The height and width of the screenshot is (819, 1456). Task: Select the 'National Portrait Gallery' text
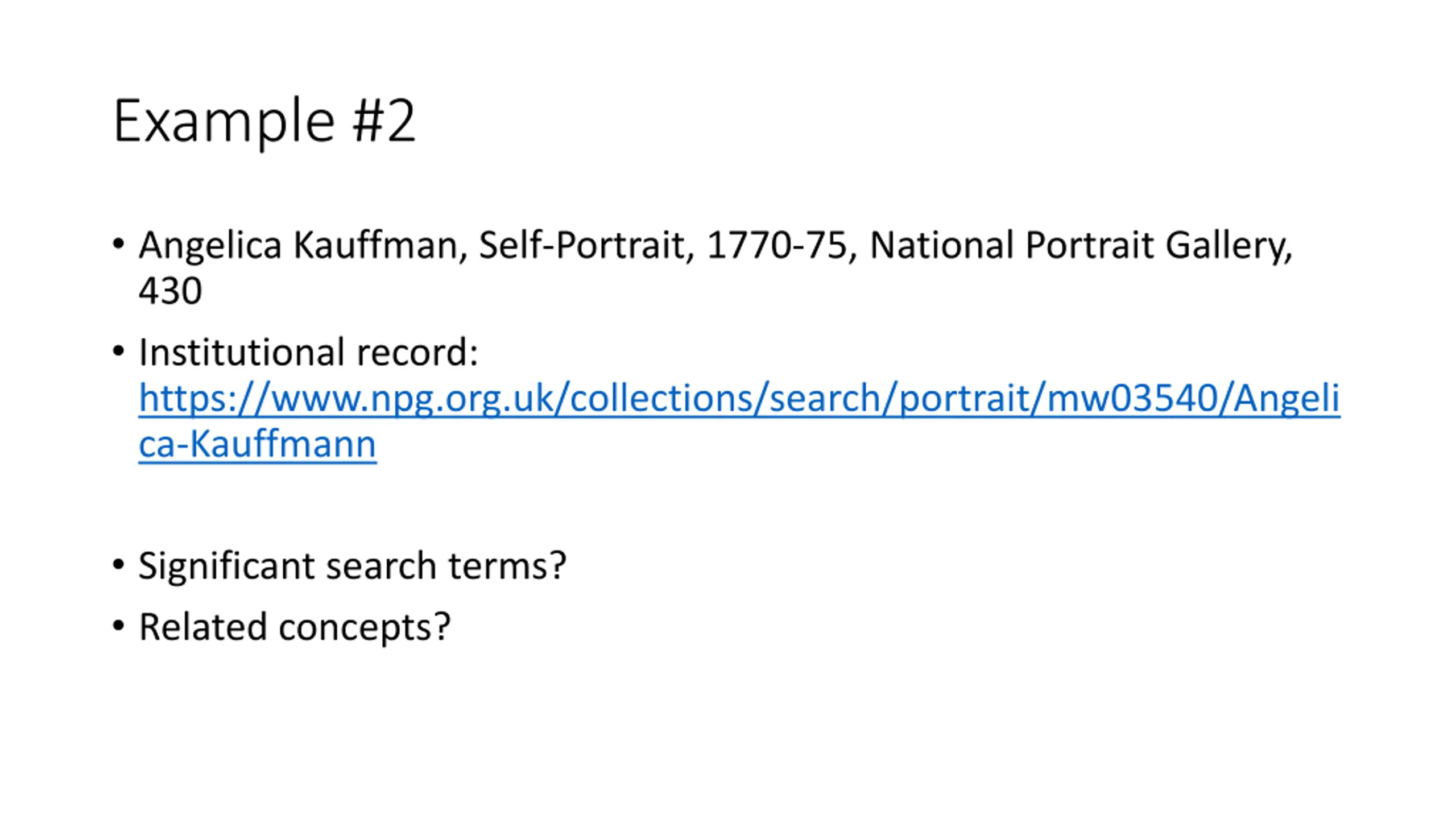(1078, 246)
